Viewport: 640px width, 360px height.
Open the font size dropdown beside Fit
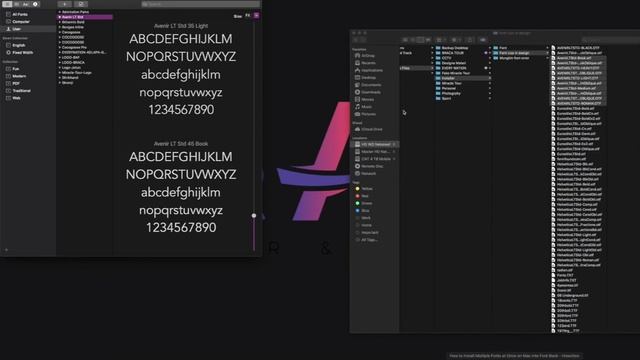[256, 16]
